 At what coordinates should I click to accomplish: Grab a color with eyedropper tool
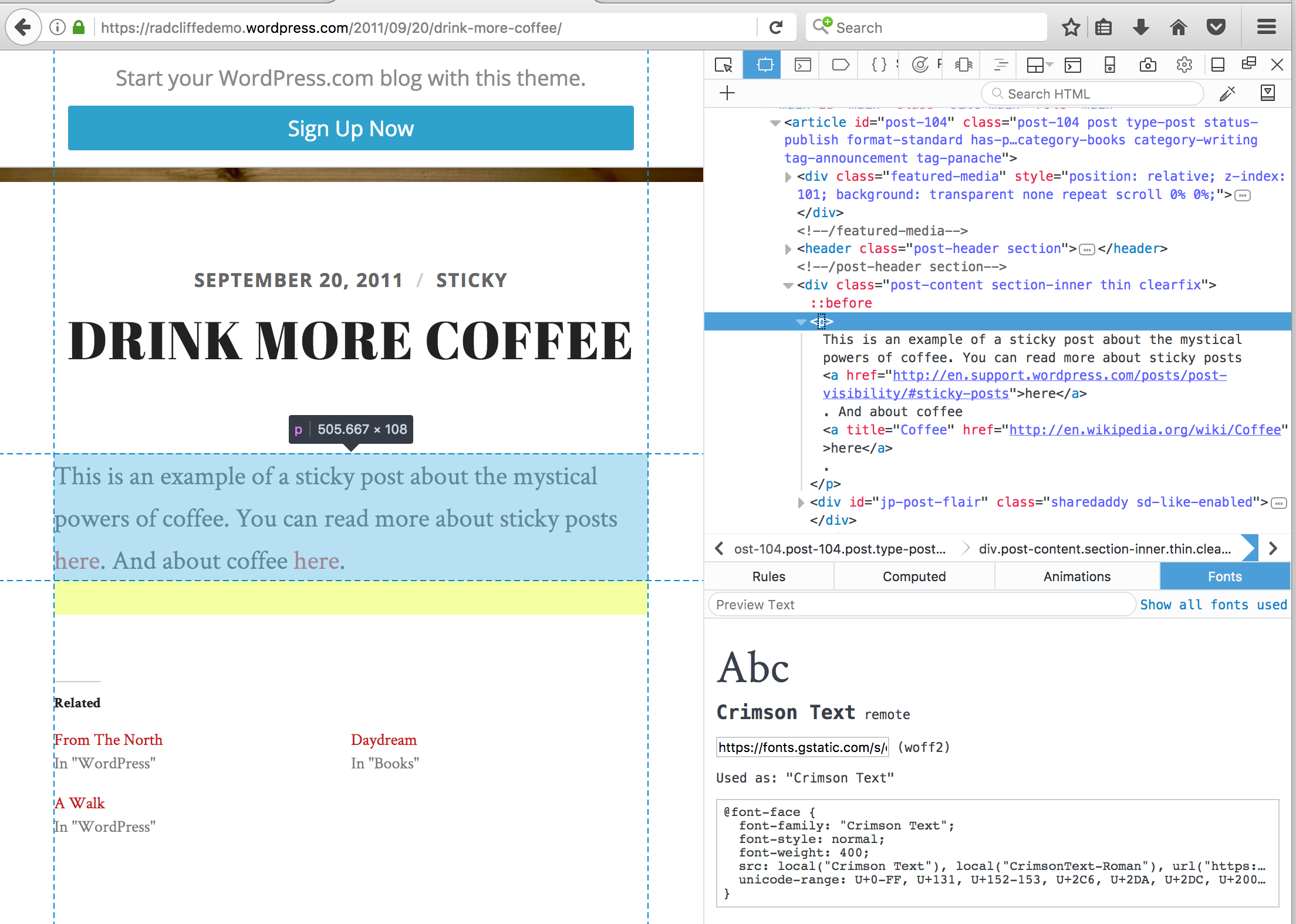point(1227,94)
